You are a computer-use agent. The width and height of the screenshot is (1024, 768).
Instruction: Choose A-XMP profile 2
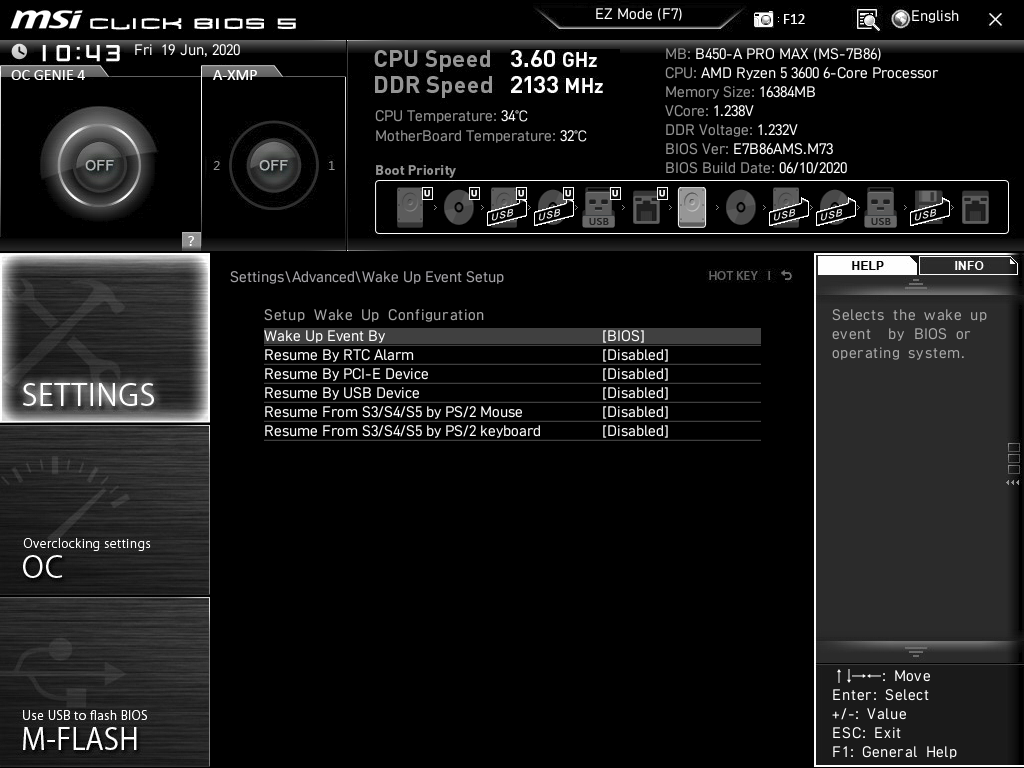217,165
